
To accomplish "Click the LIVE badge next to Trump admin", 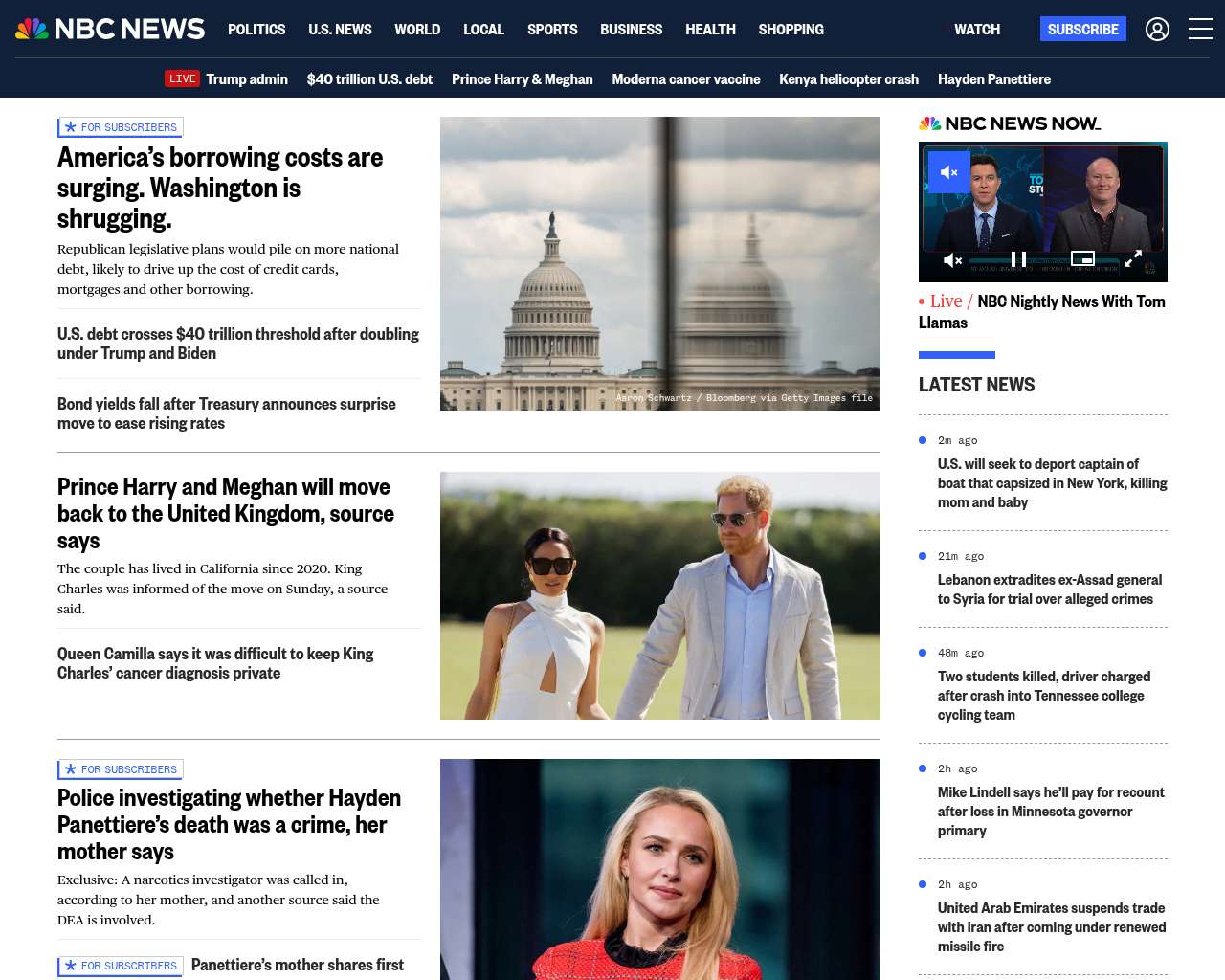I will tap(182, 78).
